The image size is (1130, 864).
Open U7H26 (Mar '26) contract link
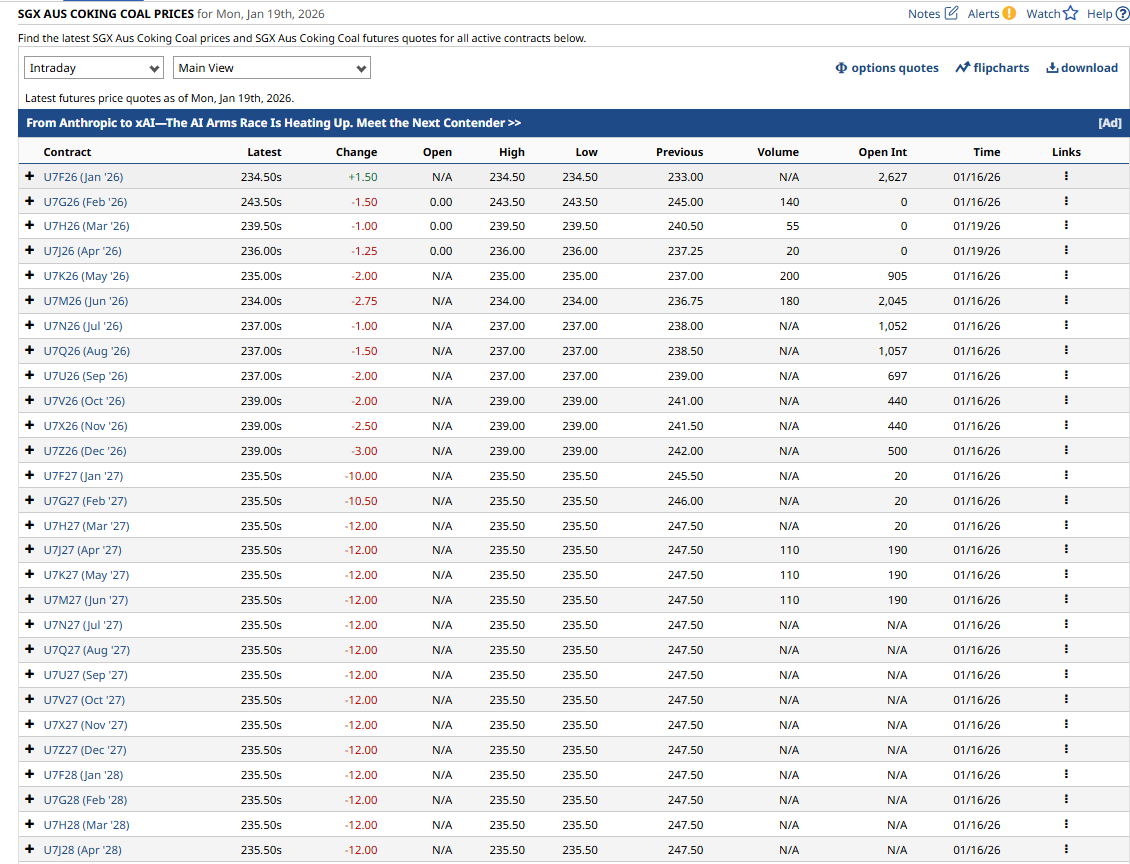pos(86,226)
